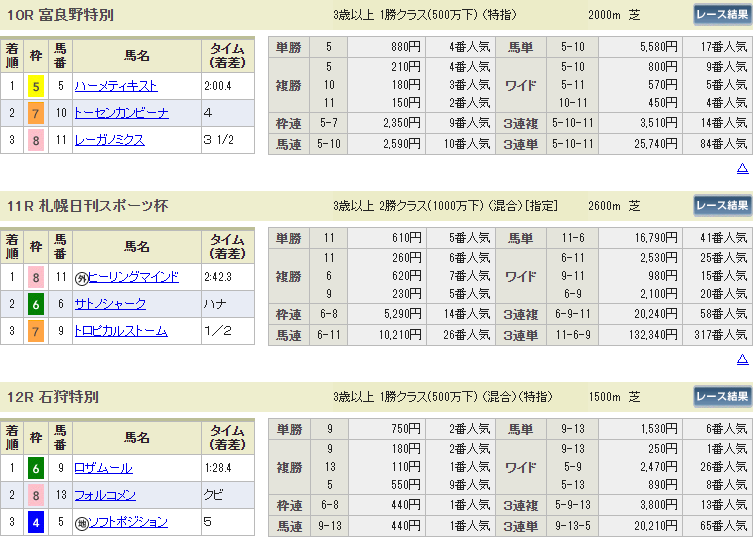Viewport: 753px width, 537px height.
Task: Open horse link トロピカルストーム
Action: coord(121,331)
